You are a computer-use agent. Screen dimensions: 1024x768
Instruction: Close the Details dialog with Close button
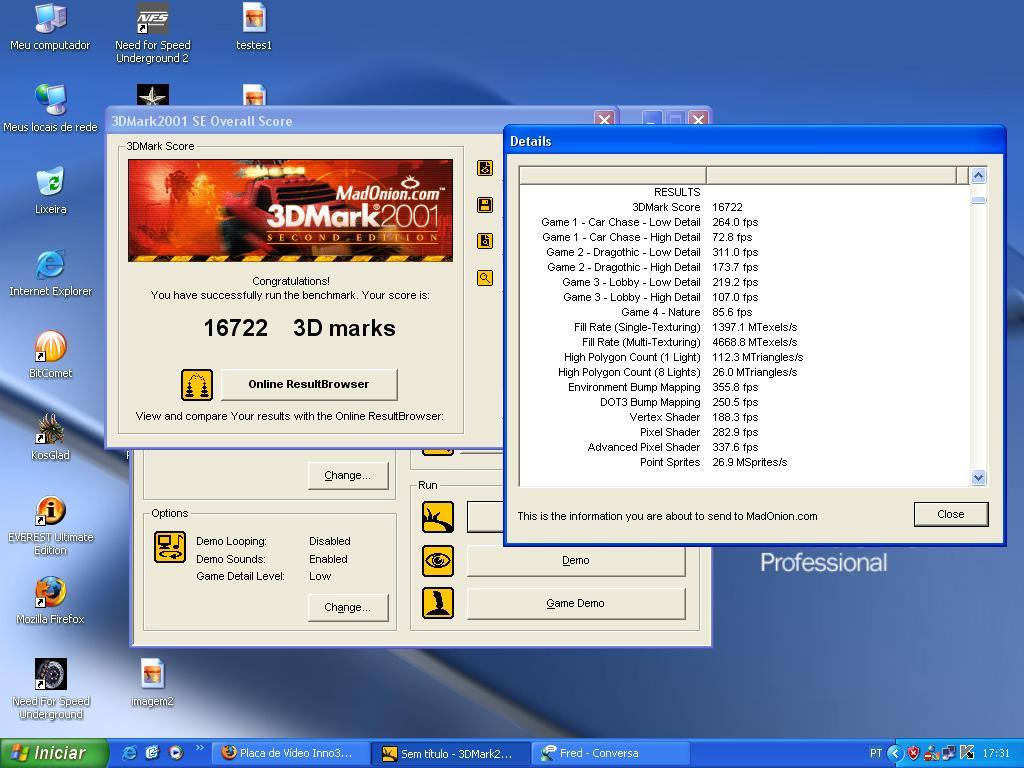tap(951, 514)
